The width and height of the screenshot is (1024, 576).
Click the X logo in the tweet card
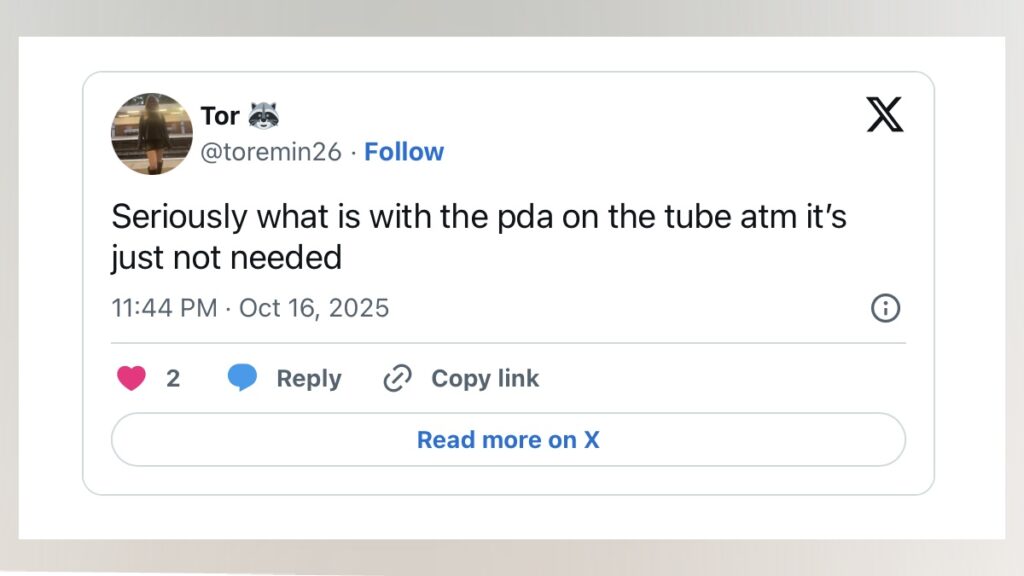click(x=884, y=115)
